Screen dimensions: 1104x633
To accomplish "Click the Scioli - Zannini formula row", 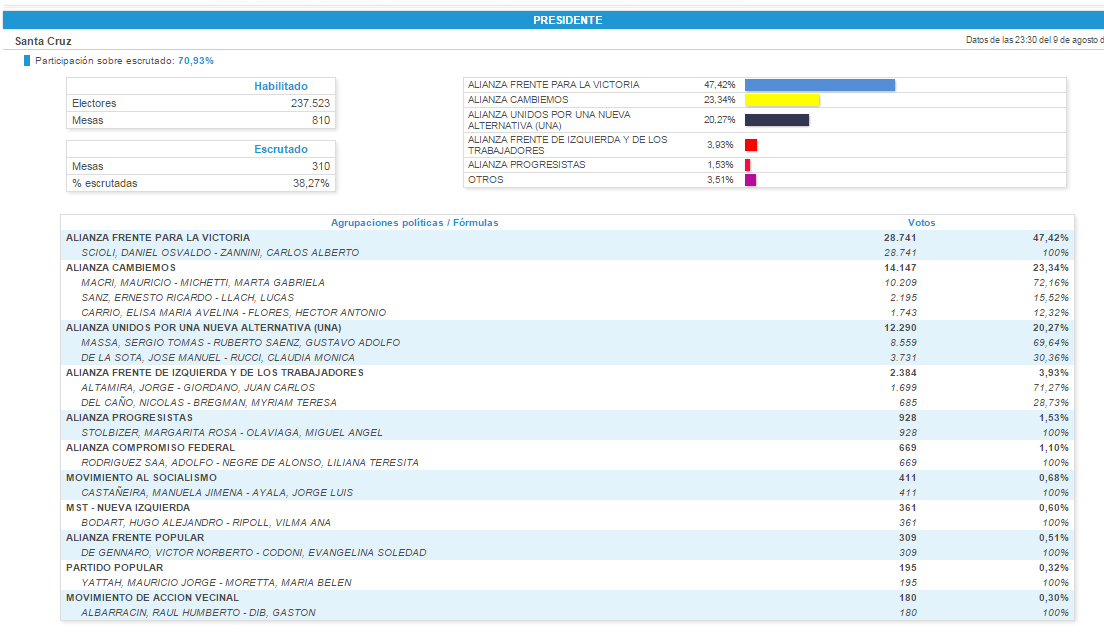I will [567, 253].
